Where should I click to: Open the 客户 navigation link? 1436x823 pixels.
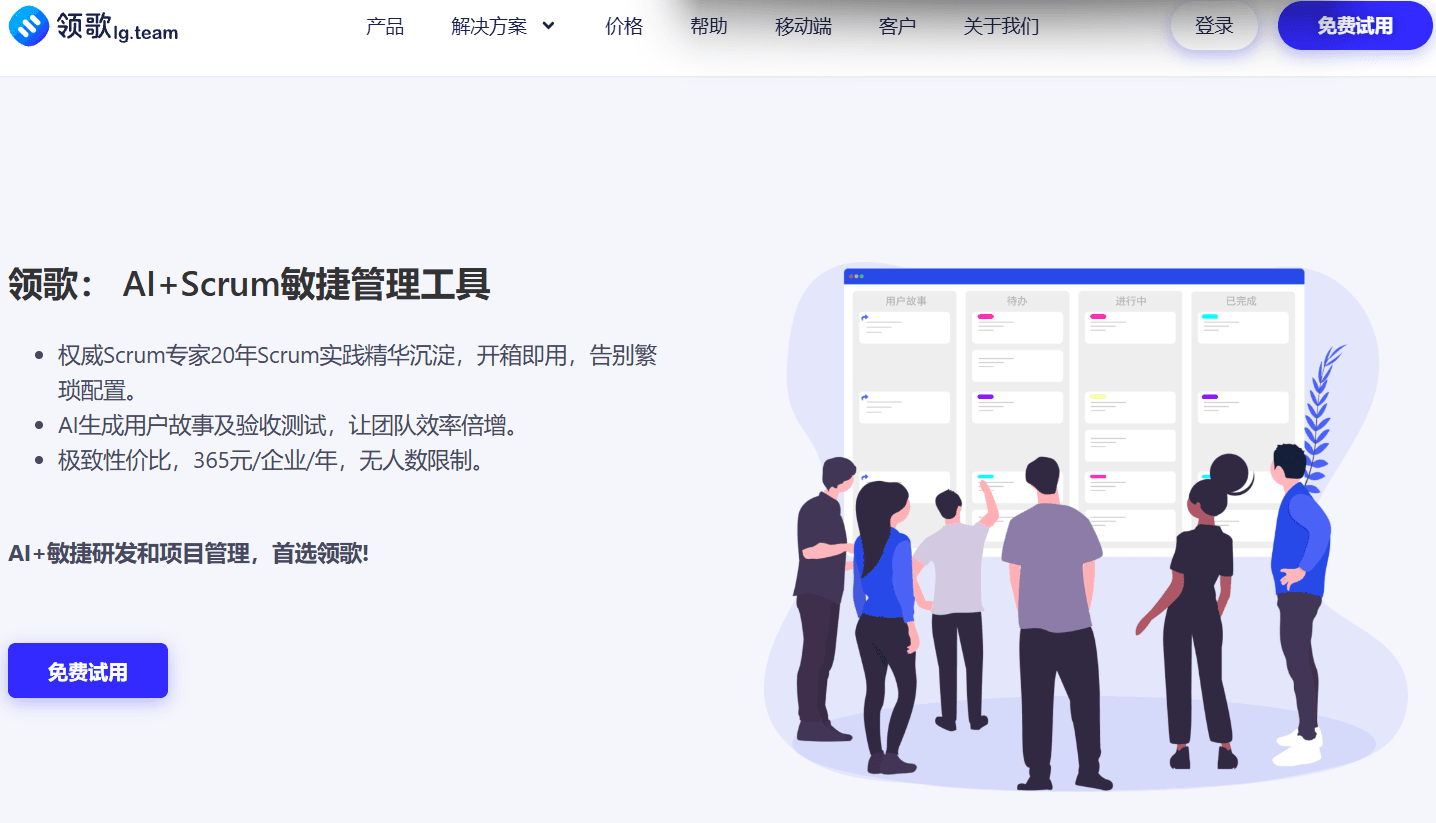(897, 27)
